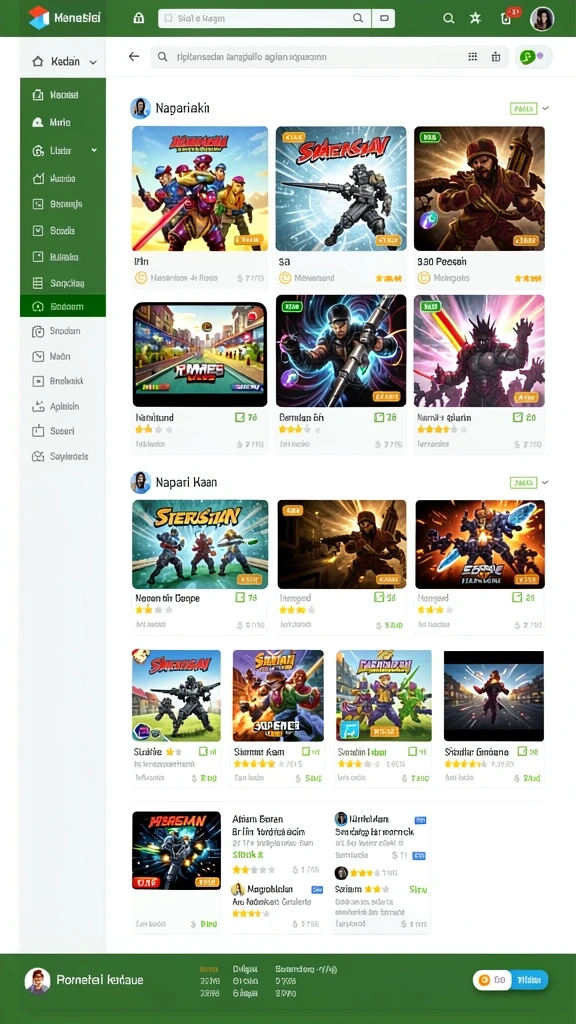The image size is (576, 1024).
Task: Expand the Kedan dropdown at the sidebar top
Action: pyautogui.click(x=93, y=62)
